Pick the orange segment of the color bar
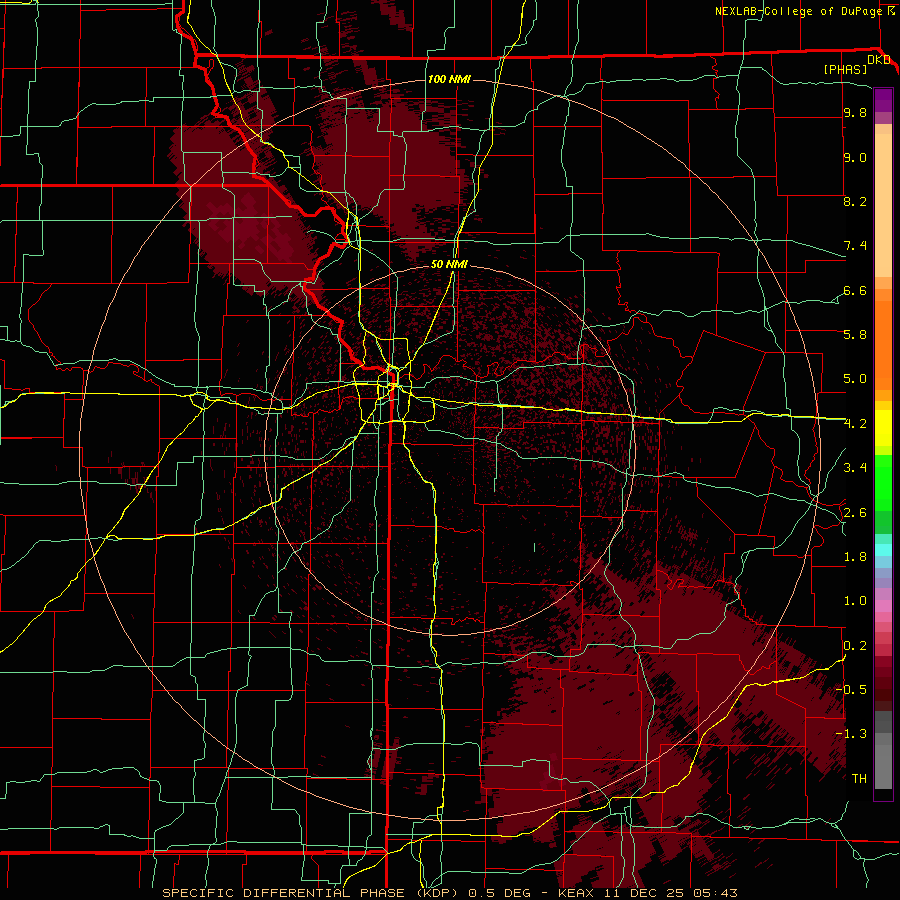The image size is (900, 900). 883,344
